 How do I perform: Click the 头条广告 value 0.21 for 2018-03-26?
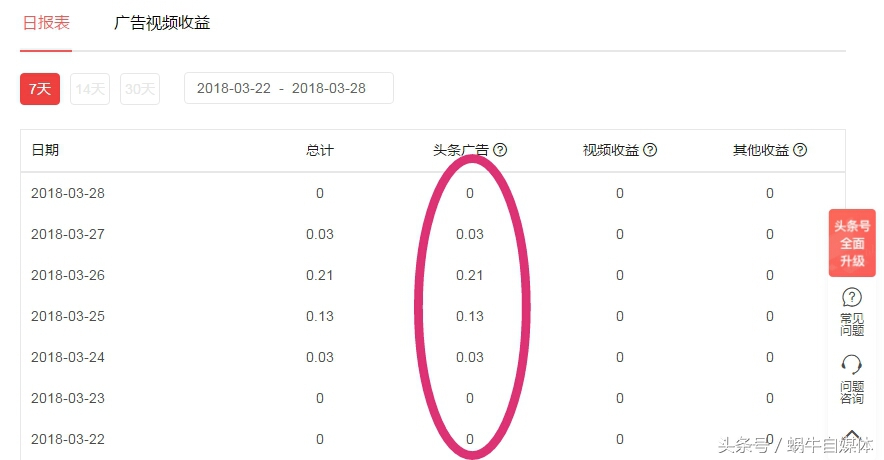point(470,275)
